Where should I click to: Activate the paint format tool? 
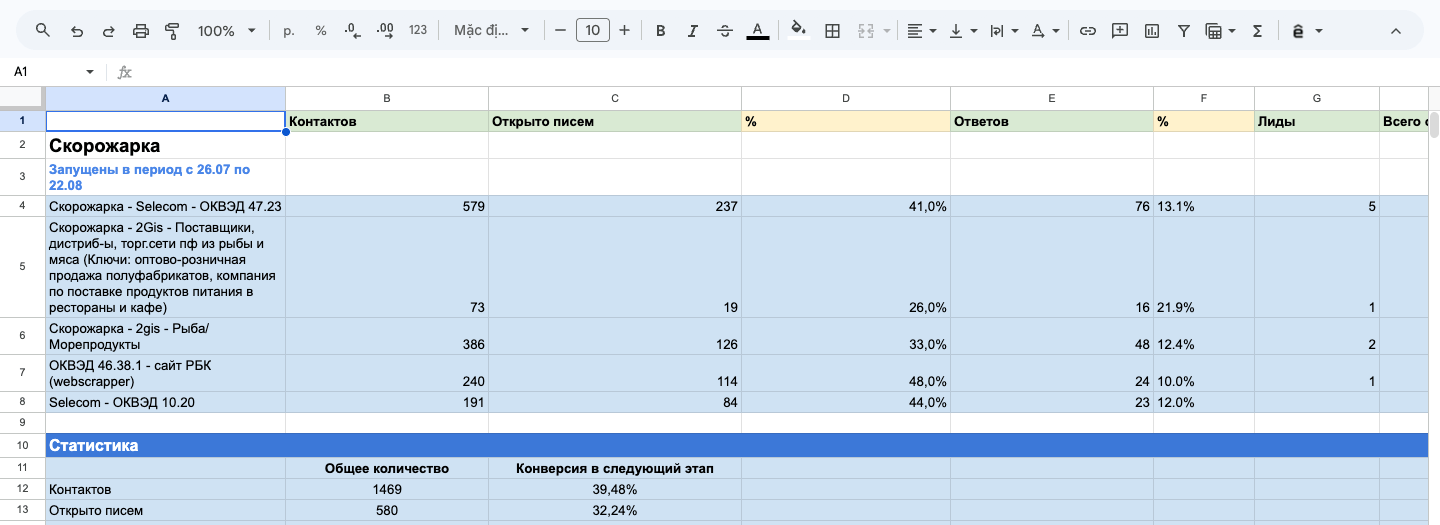point(172,31)
